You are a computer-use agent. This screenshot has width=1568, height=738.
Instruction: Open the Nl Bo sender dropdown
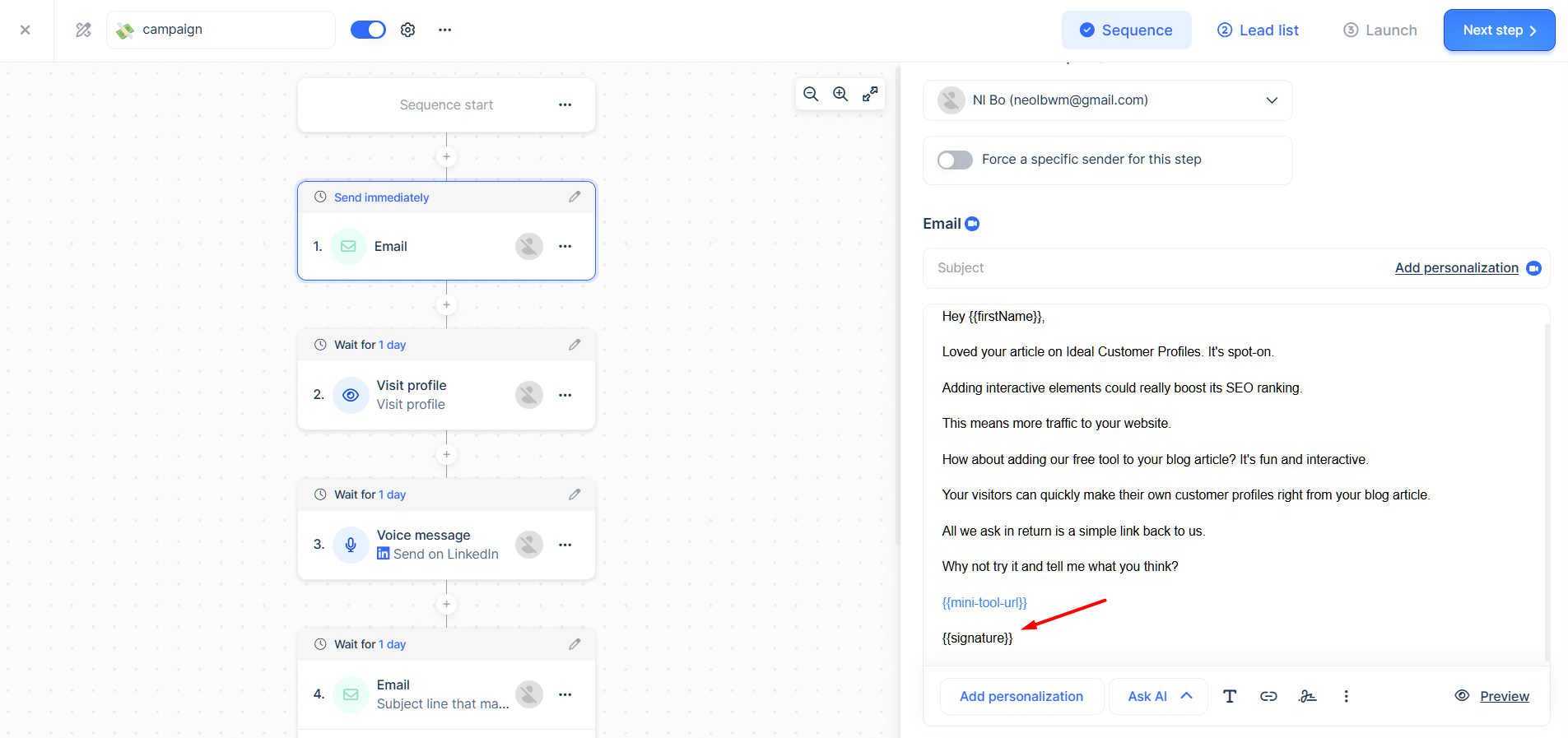click(x=1107, y=100)
